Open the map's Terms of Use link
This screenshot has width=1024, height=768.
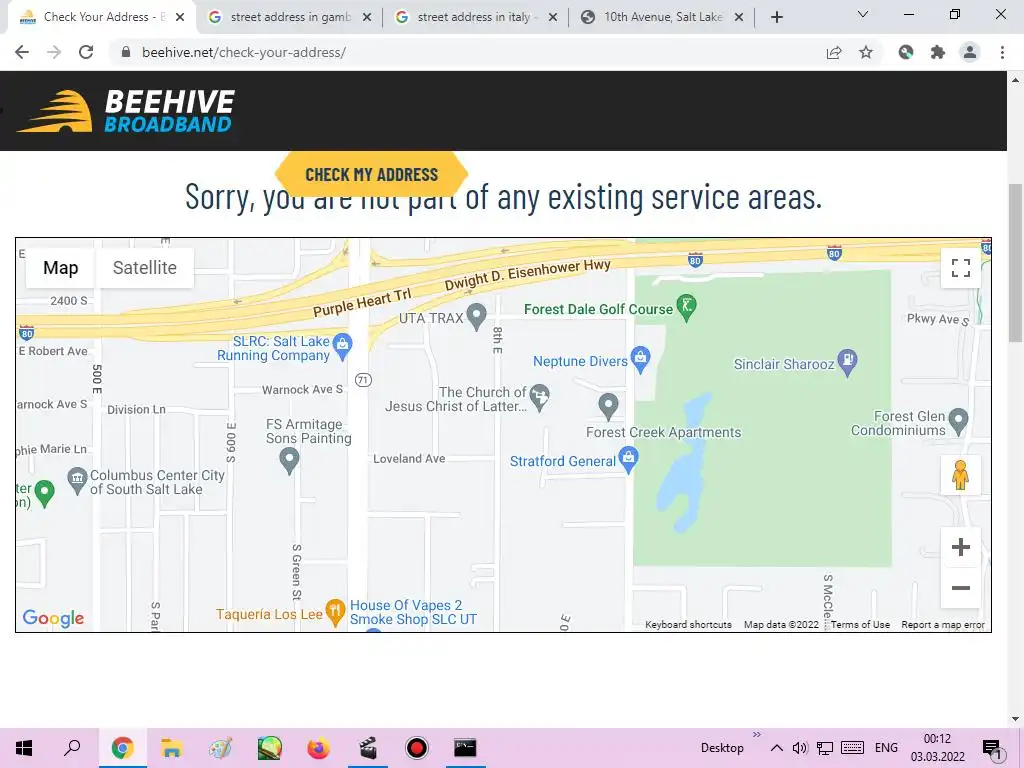pos(860,624)
